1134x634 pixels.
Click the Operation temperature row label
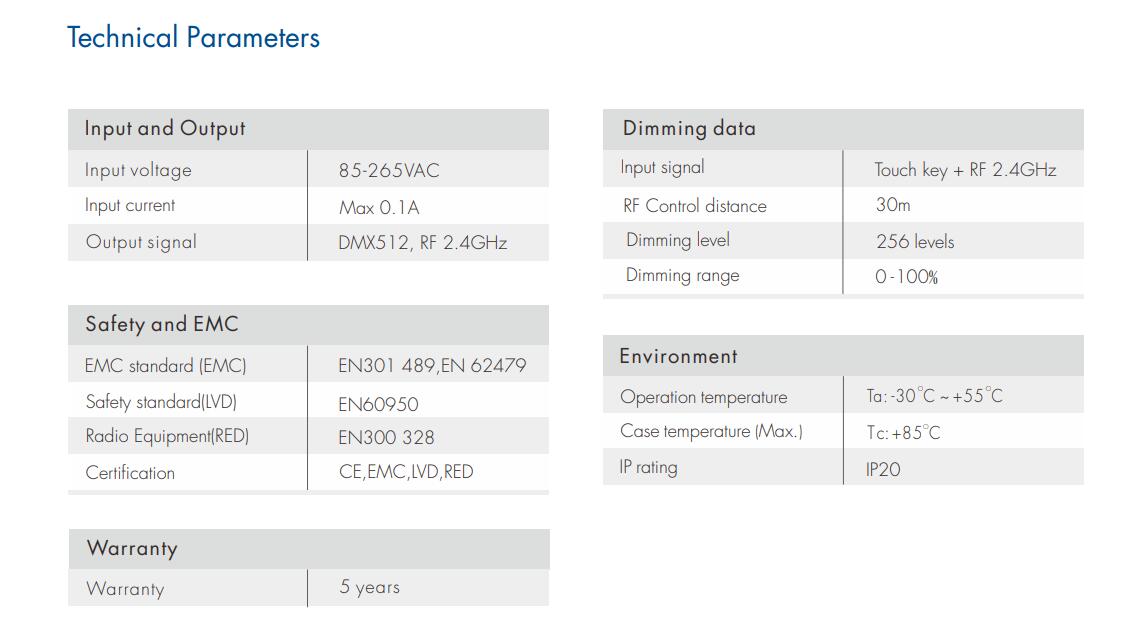point(704,397)
